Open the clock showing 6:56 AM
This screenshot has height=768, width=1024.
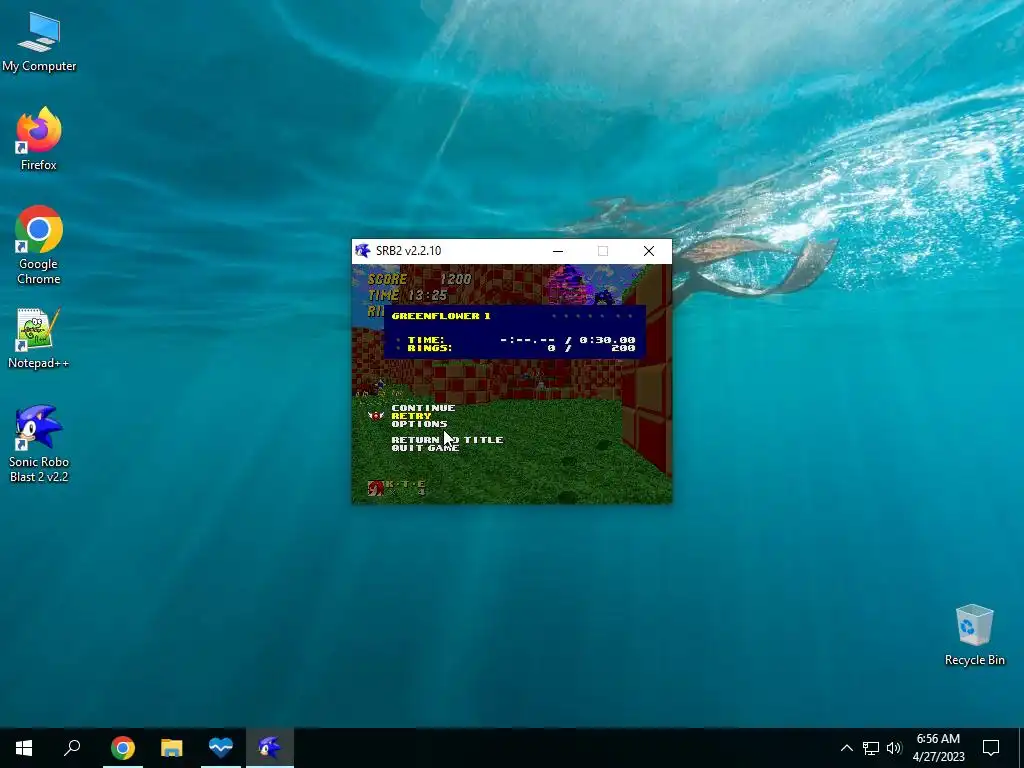point(938,748)
